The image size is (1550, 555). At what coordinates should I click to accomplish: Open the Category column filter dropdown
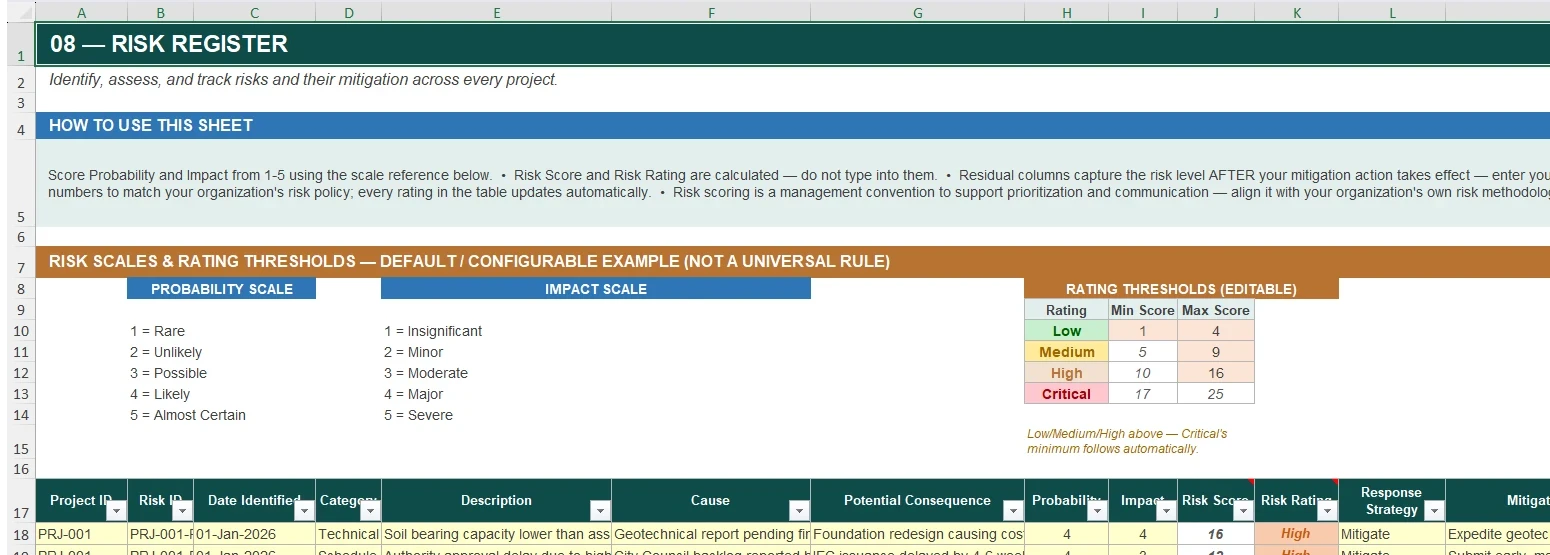(x=370, y=511)
